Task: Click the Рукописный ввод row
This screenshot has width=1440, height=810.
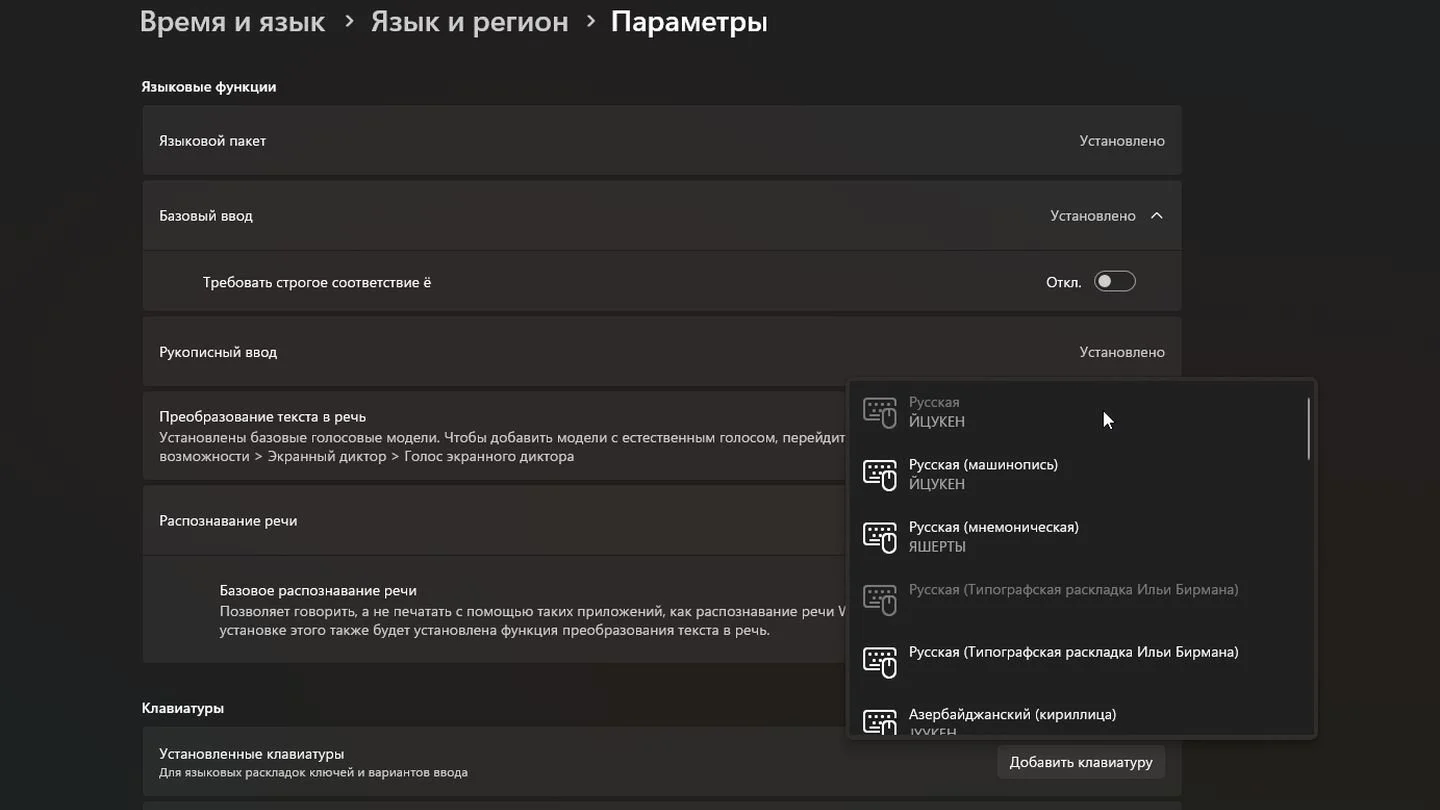Action: [662, 352]
